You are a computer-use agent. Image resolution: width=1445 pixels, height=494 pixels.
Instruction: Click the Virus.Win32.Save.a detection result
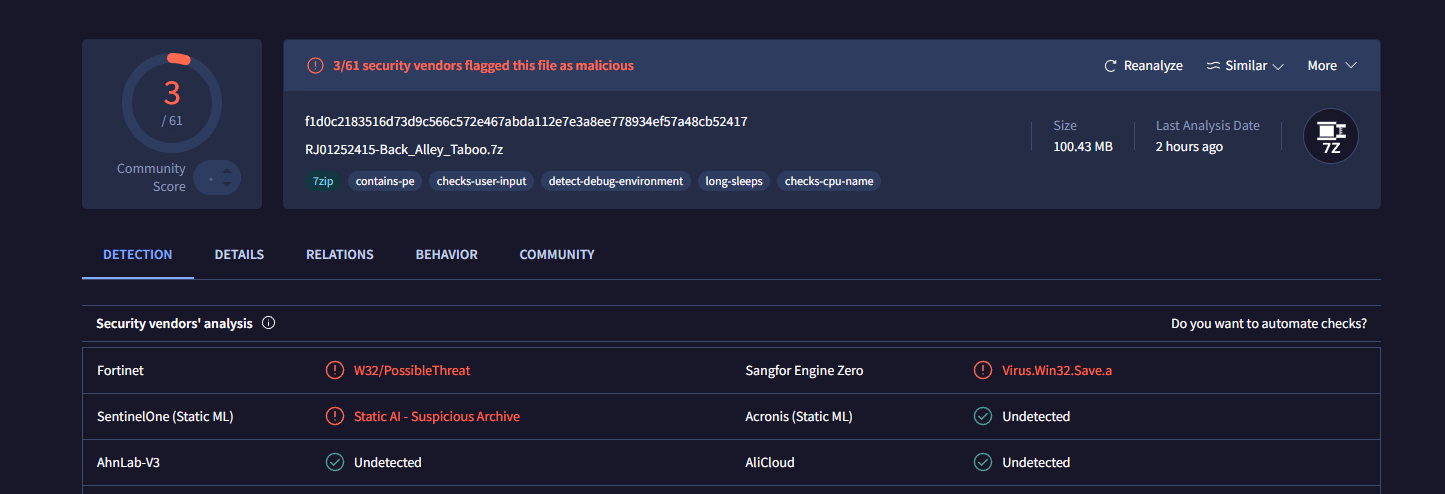(x=1057, y=370)
